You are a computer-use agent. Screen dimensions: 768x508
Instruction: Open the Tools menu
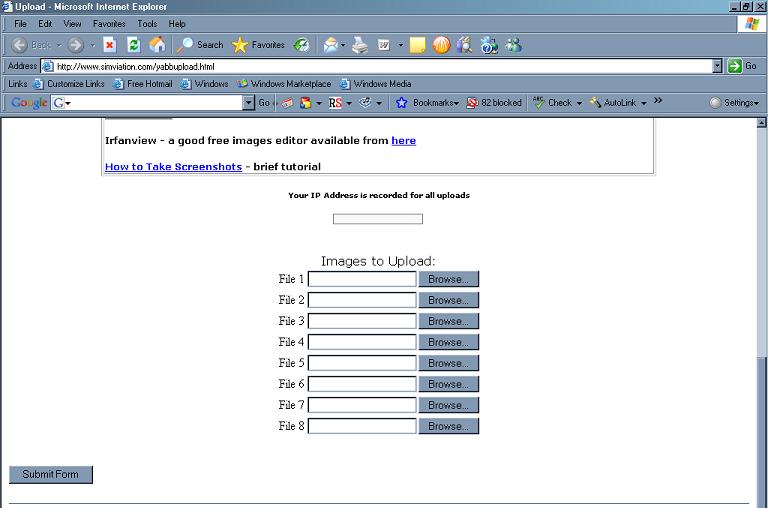click(x=147, y=23)
